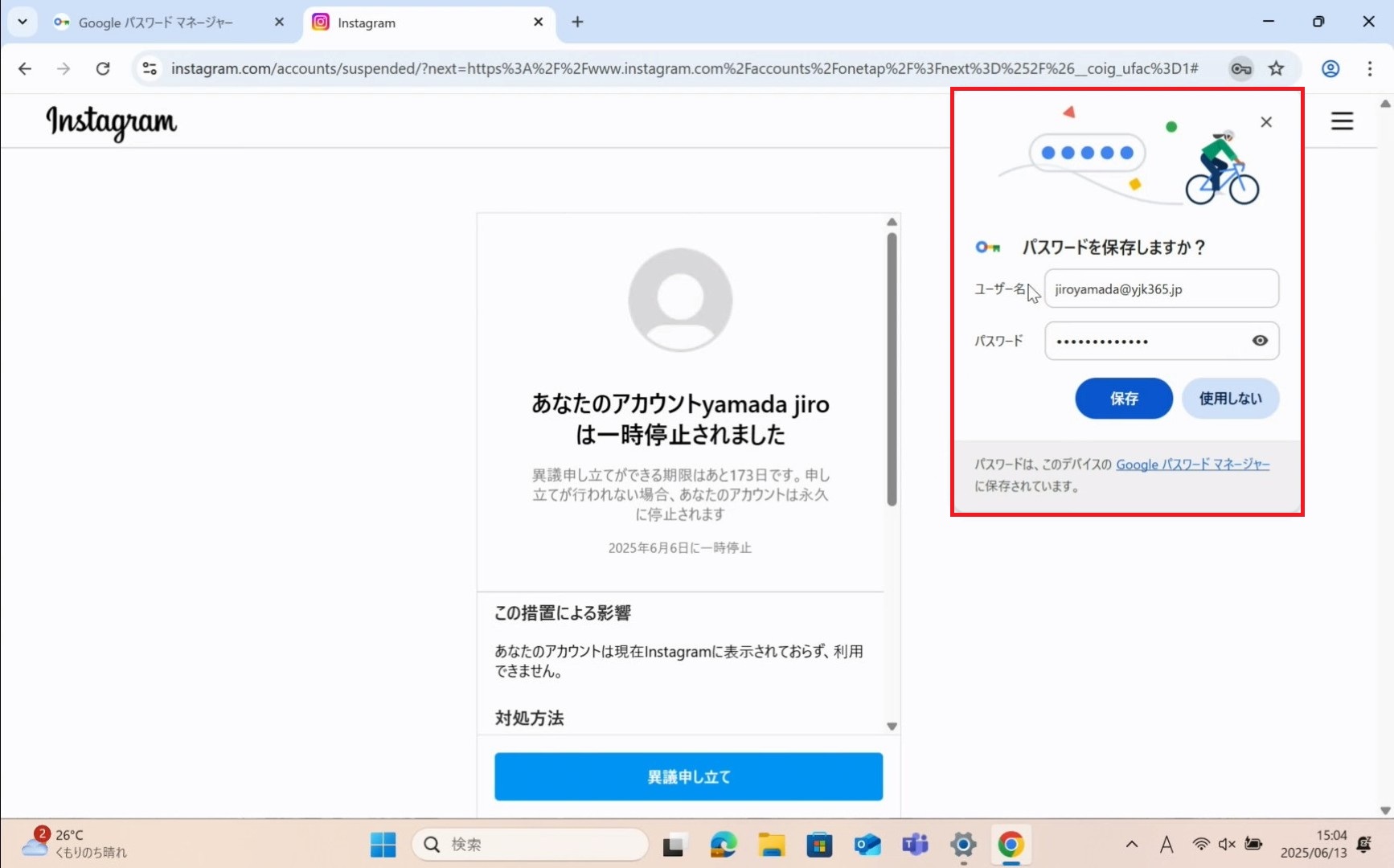Close the save password popup
1394x868 pixels.
tap(1266, 122)
